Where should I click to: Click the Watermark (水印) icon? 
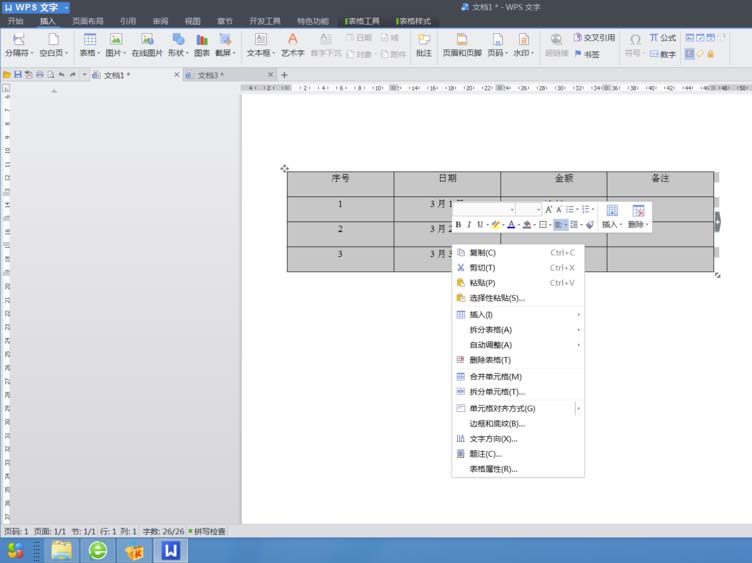coord(523,39)
